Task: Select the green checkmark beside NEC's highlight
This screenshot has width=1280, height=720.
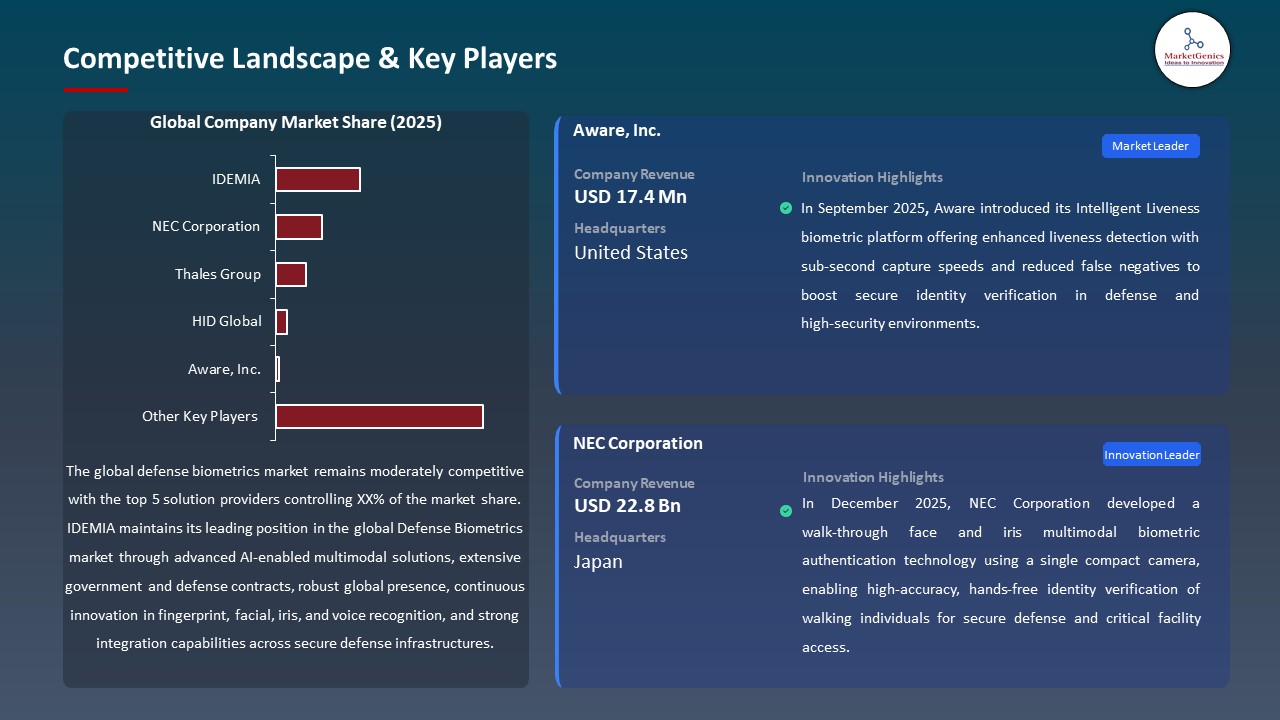Action: tap(786, 510)
